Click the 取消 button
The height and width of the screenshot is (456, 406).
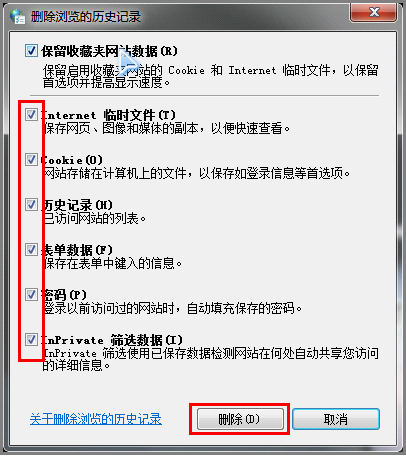click(x=336, y=419)
